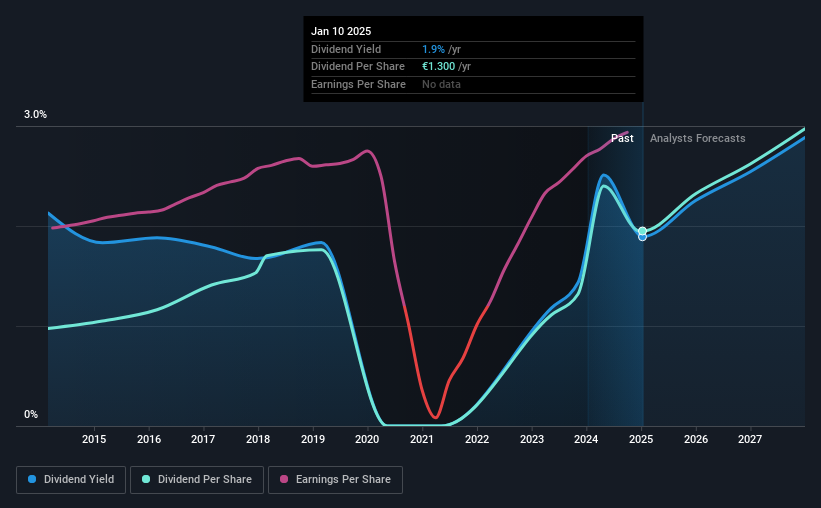The width and height of the screenshot is (821, 508).
Task: Select the 2017 x-axis label
Action: [203, 439]
